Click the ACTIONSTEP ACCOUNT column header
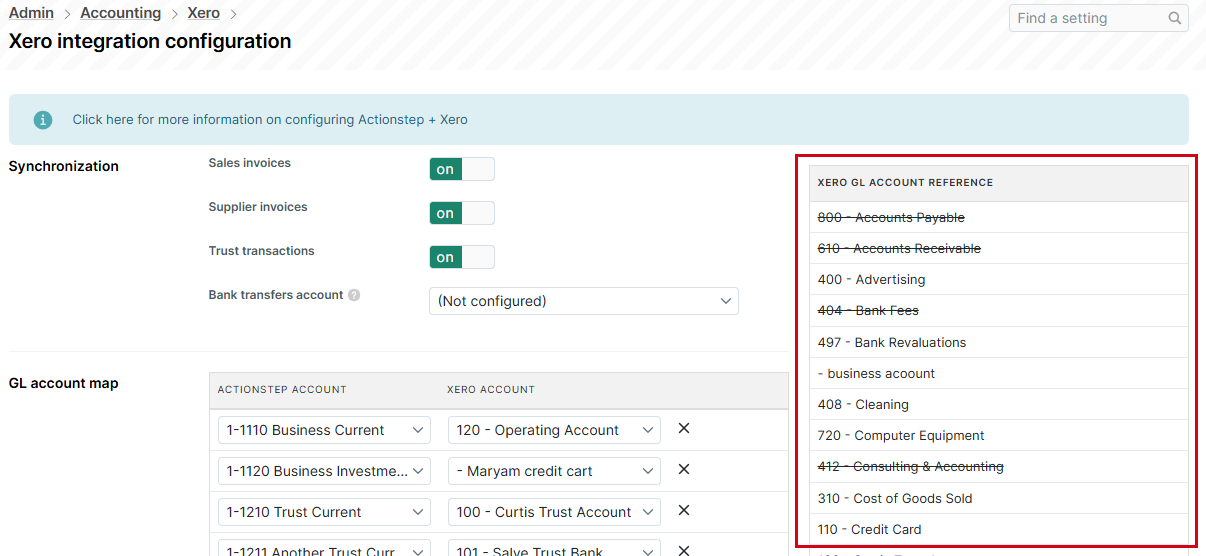Image resolution: width=1206 pixels, height=556 pixels. coord(282,389)
